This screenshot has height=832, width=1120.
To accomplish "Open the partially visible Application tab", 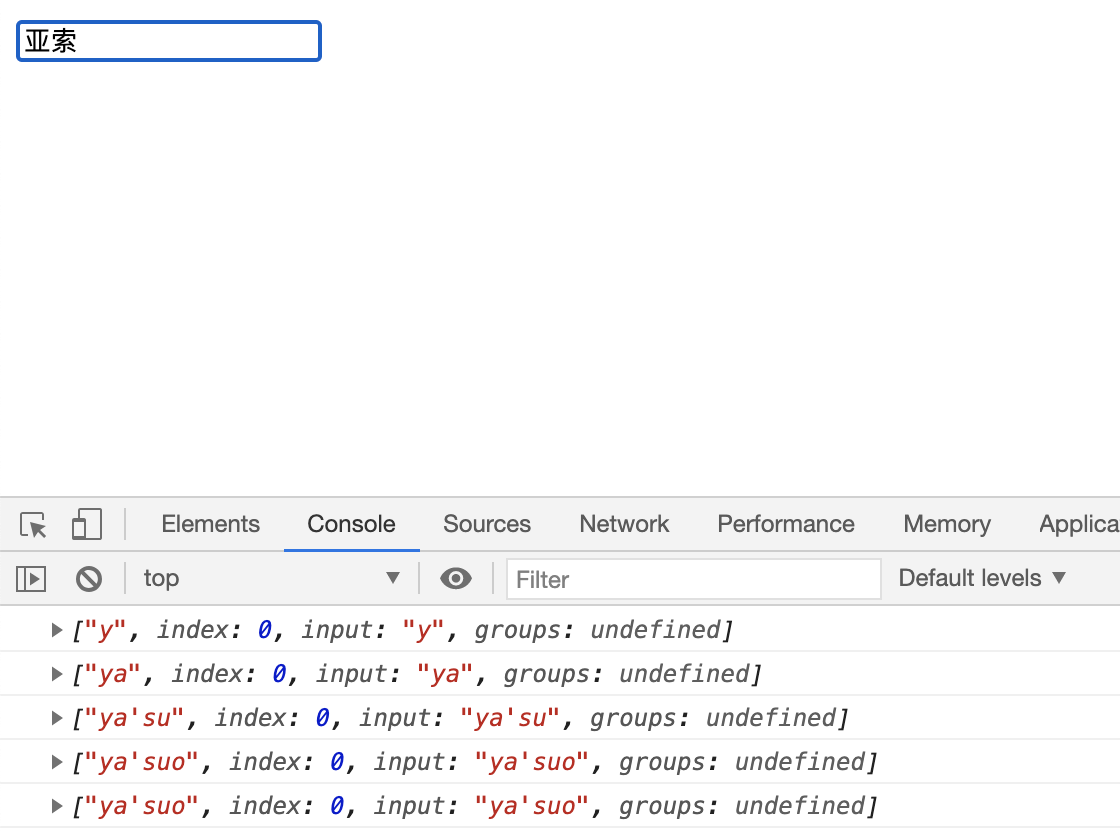I will click(x=1079, y=524).
